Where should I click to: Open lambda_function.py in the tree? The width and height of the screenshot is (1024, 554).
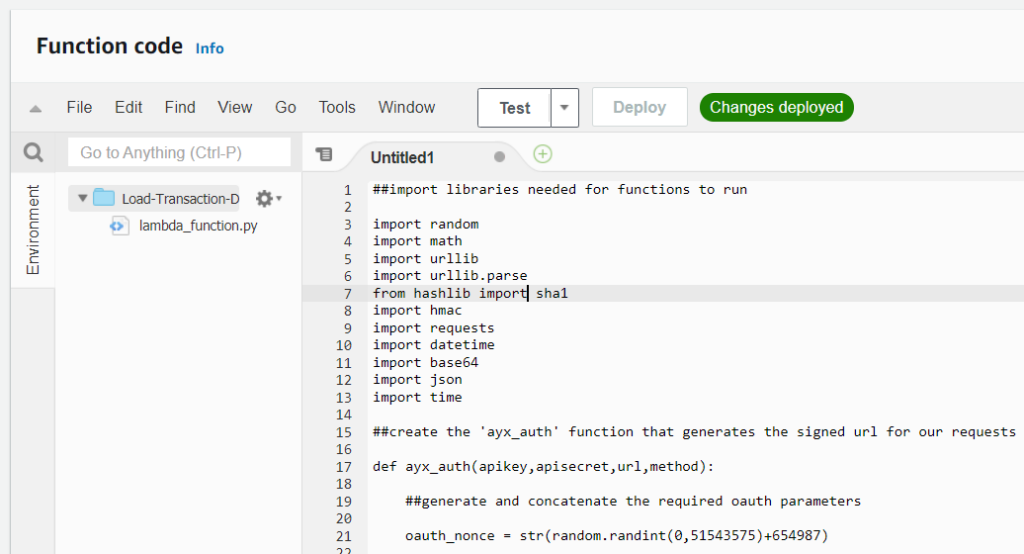198,225
